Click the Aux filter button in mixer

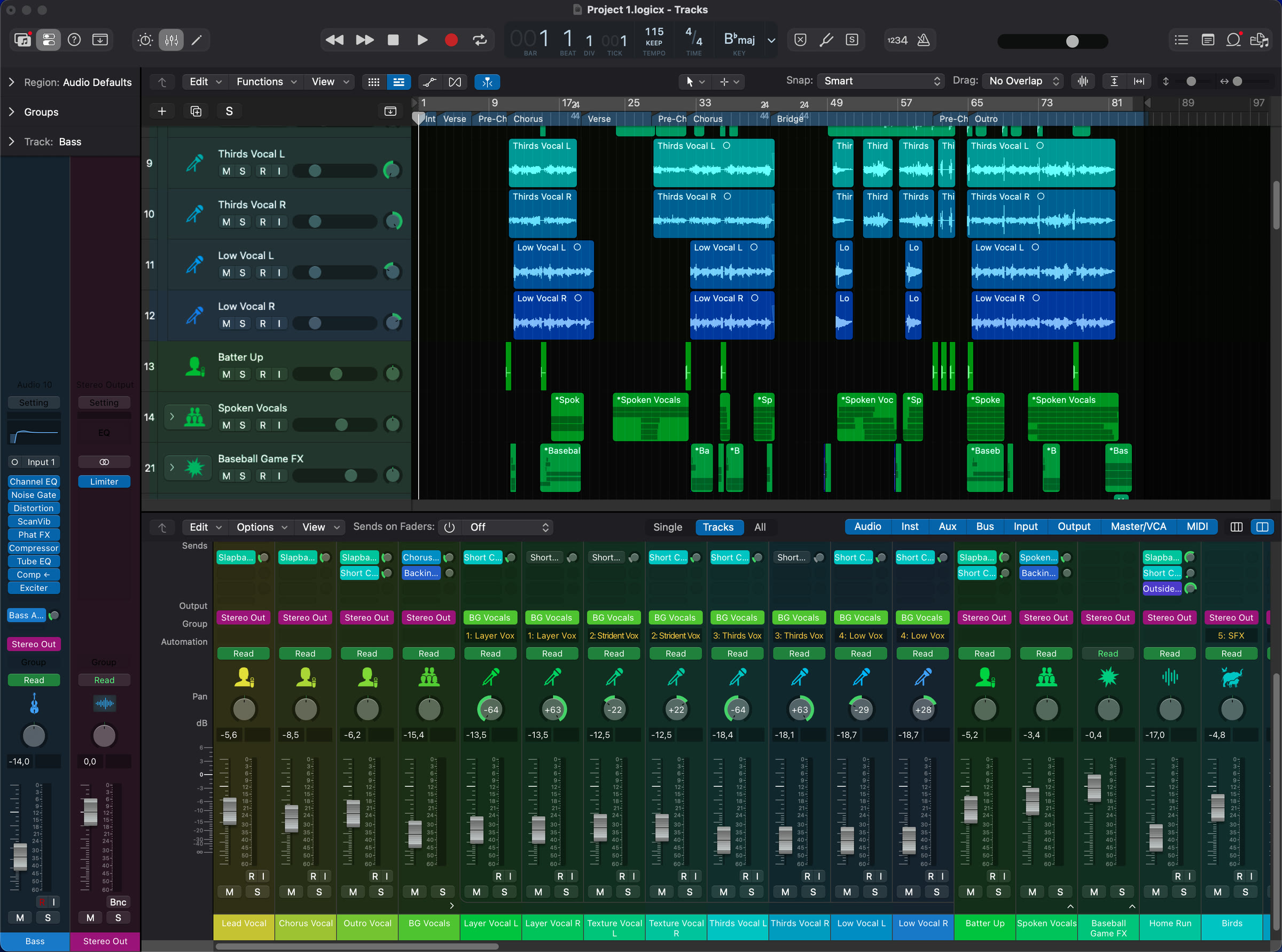tap(947, 527)
